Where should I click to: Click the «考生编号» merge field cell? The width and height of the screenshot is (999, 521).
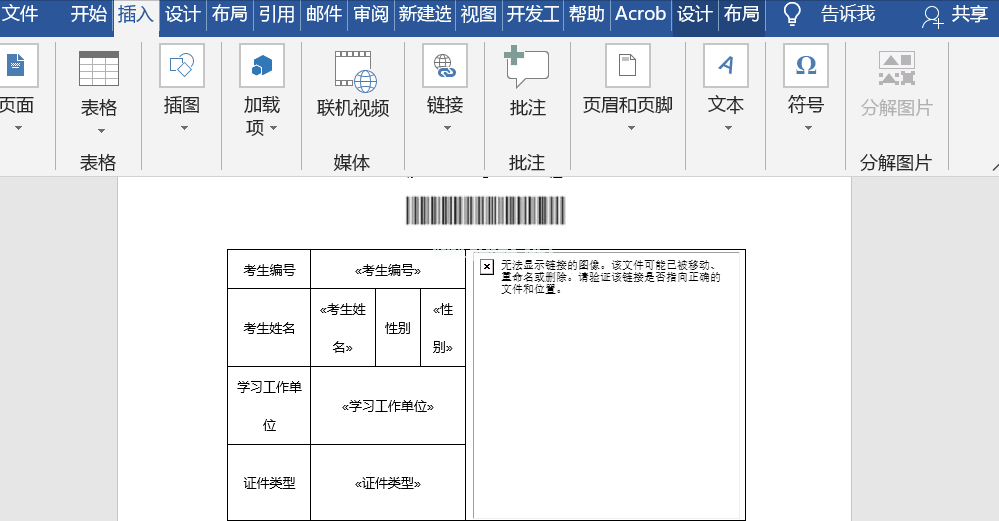(x=388, y=270)
